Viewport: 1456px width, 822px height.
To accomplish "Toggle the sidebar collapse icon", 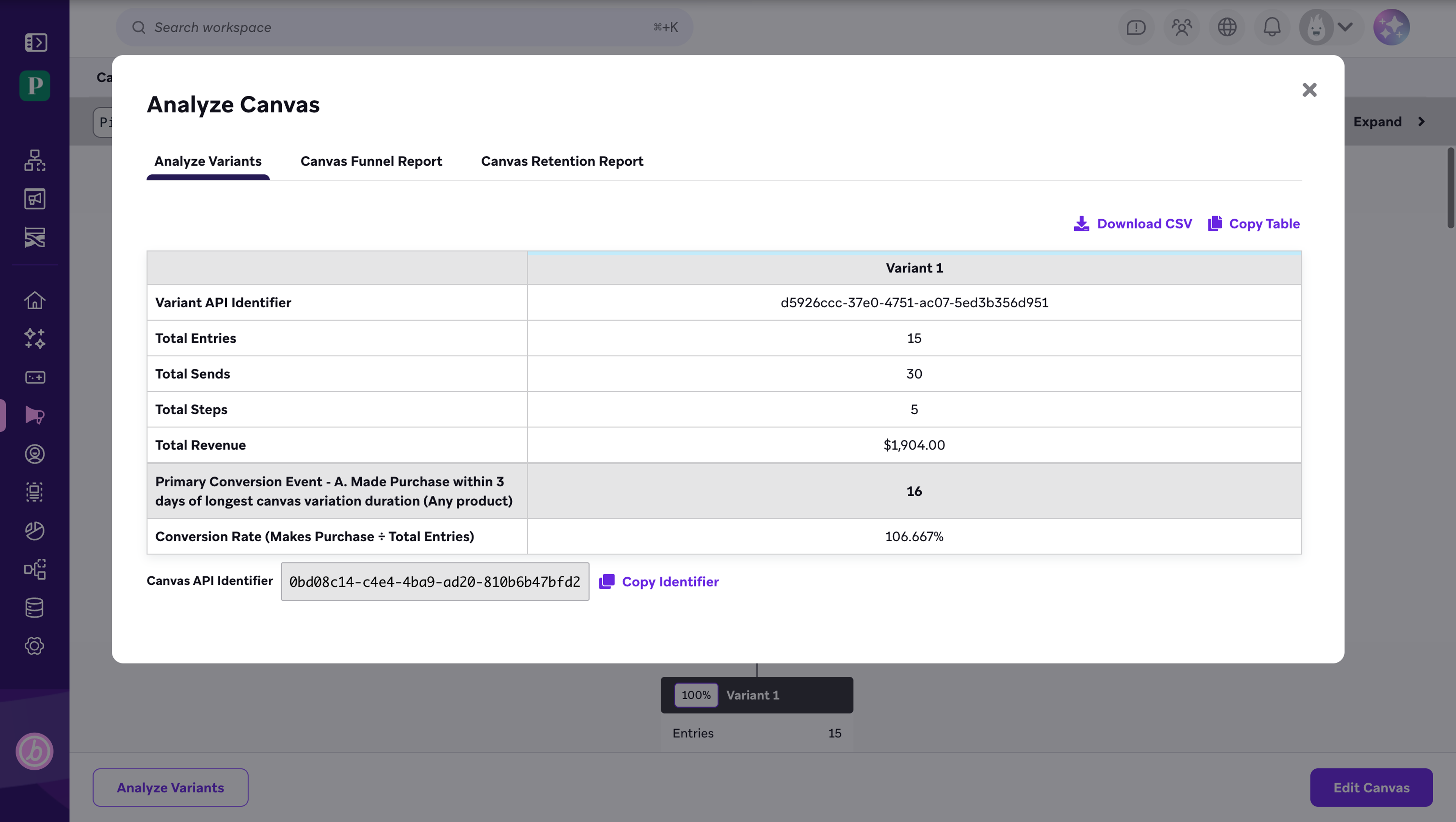I will 36,42.
